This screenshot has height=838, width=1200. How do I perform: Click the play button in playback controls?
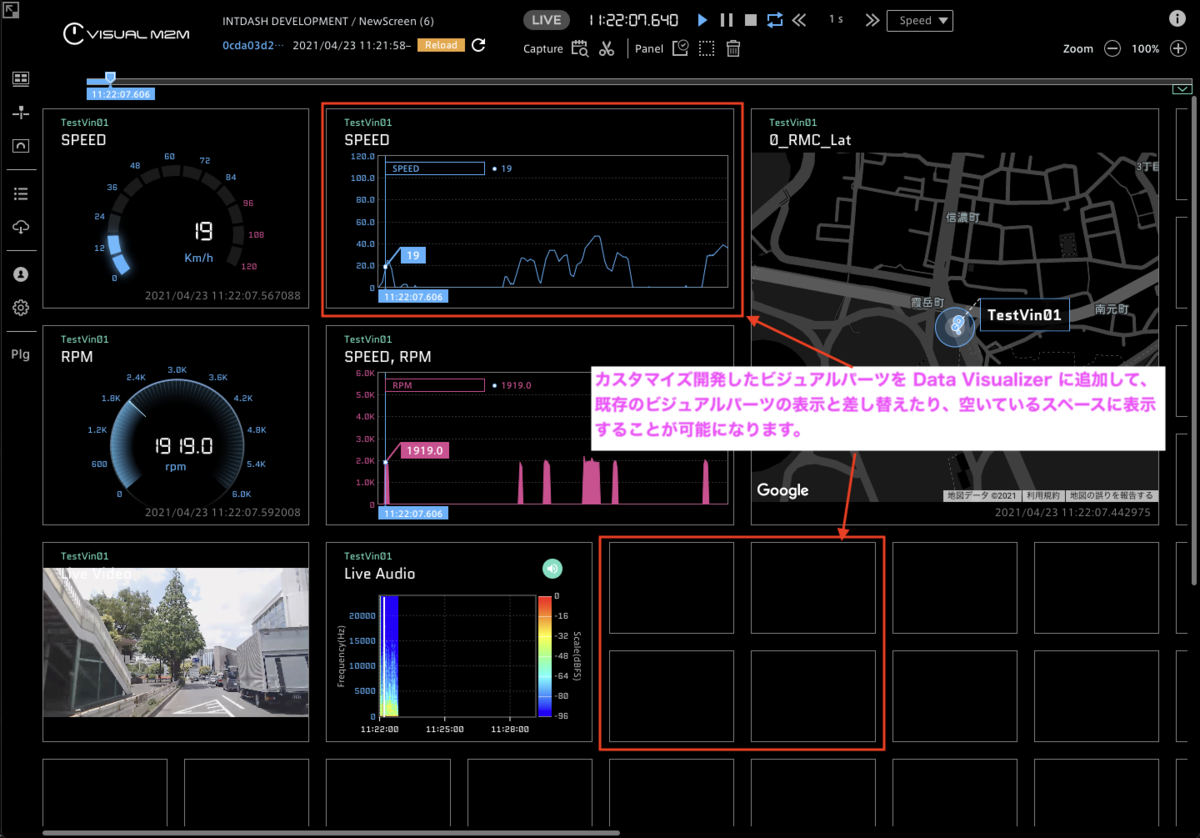pyautogui.click(x=703, y=20)
